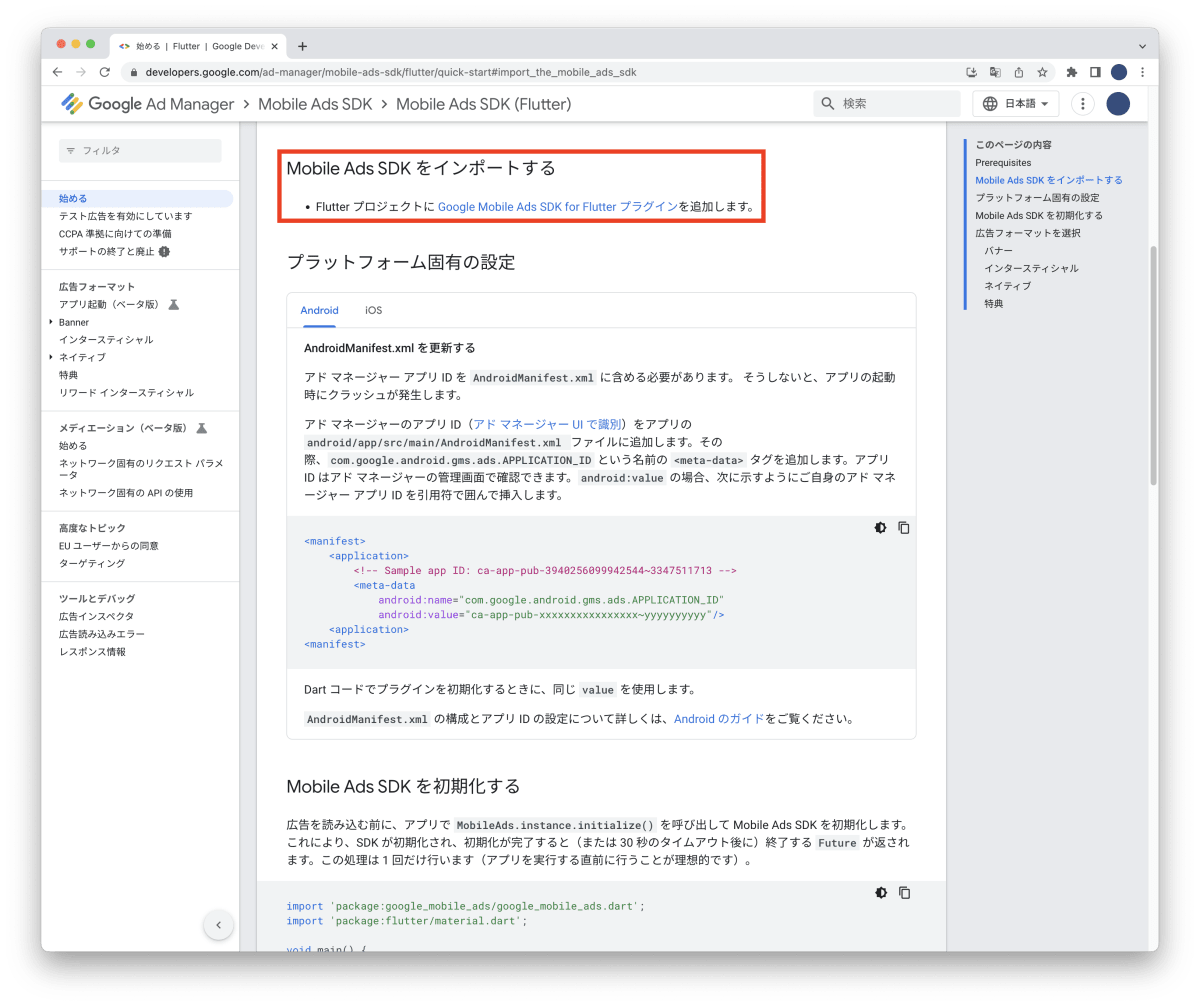Open アド マネージャー UI で識別 link
The image size is (1200, 1006).
[x=547, y=424]
